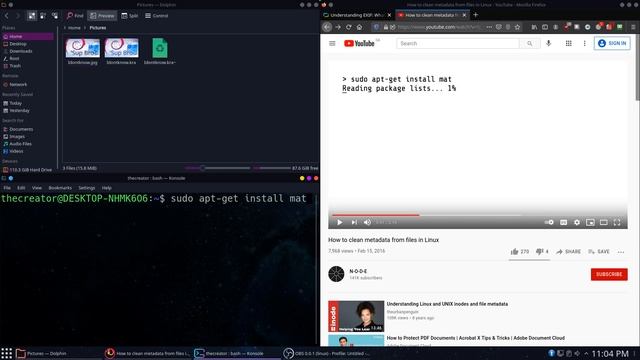Screen dimensions: 640x360
Task: Switch Dolphin to Compact view mode
Action: pos(43,16)
